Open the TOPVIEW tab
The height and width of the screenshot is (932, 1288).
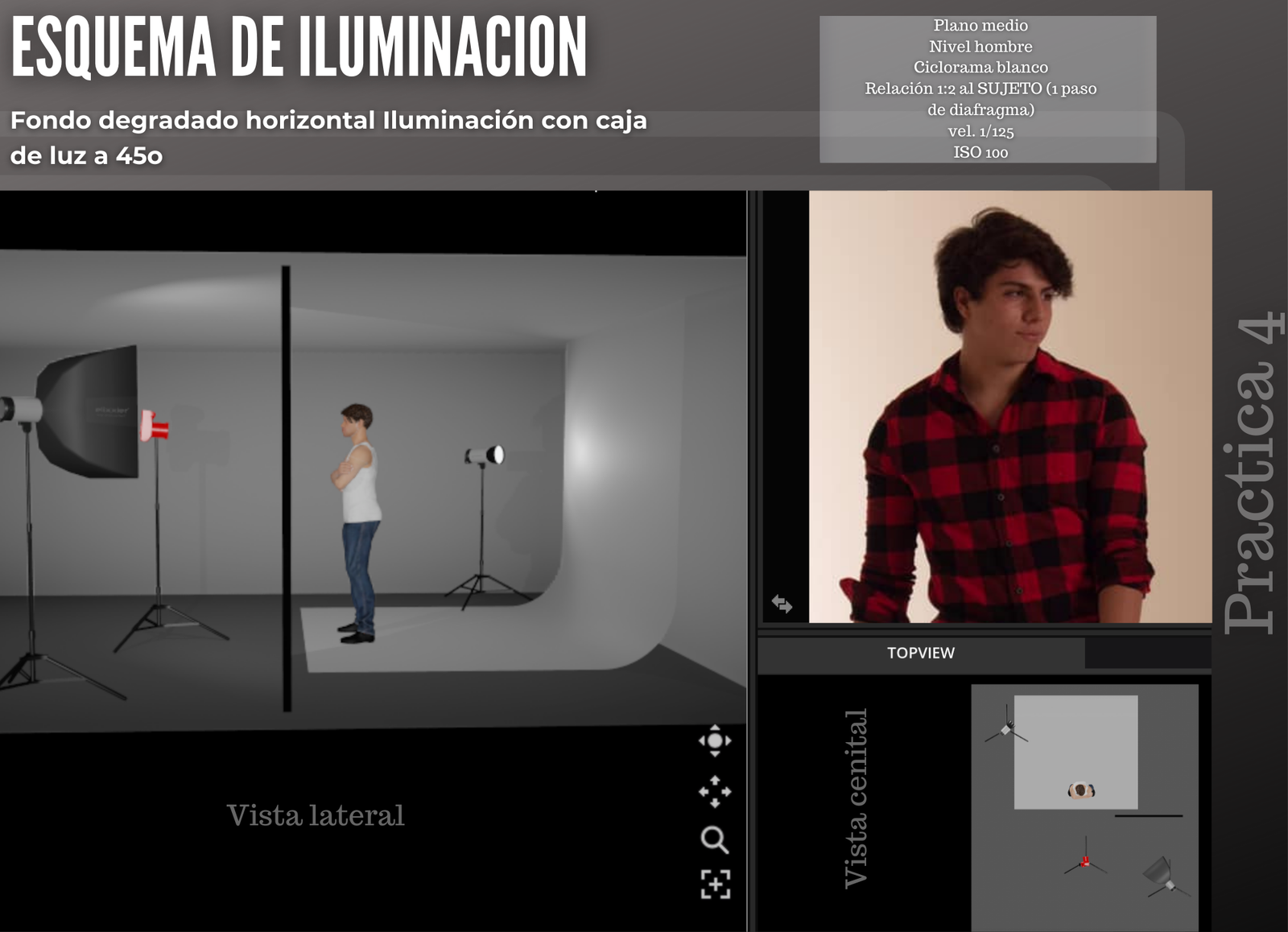click(x=921, y=653)
